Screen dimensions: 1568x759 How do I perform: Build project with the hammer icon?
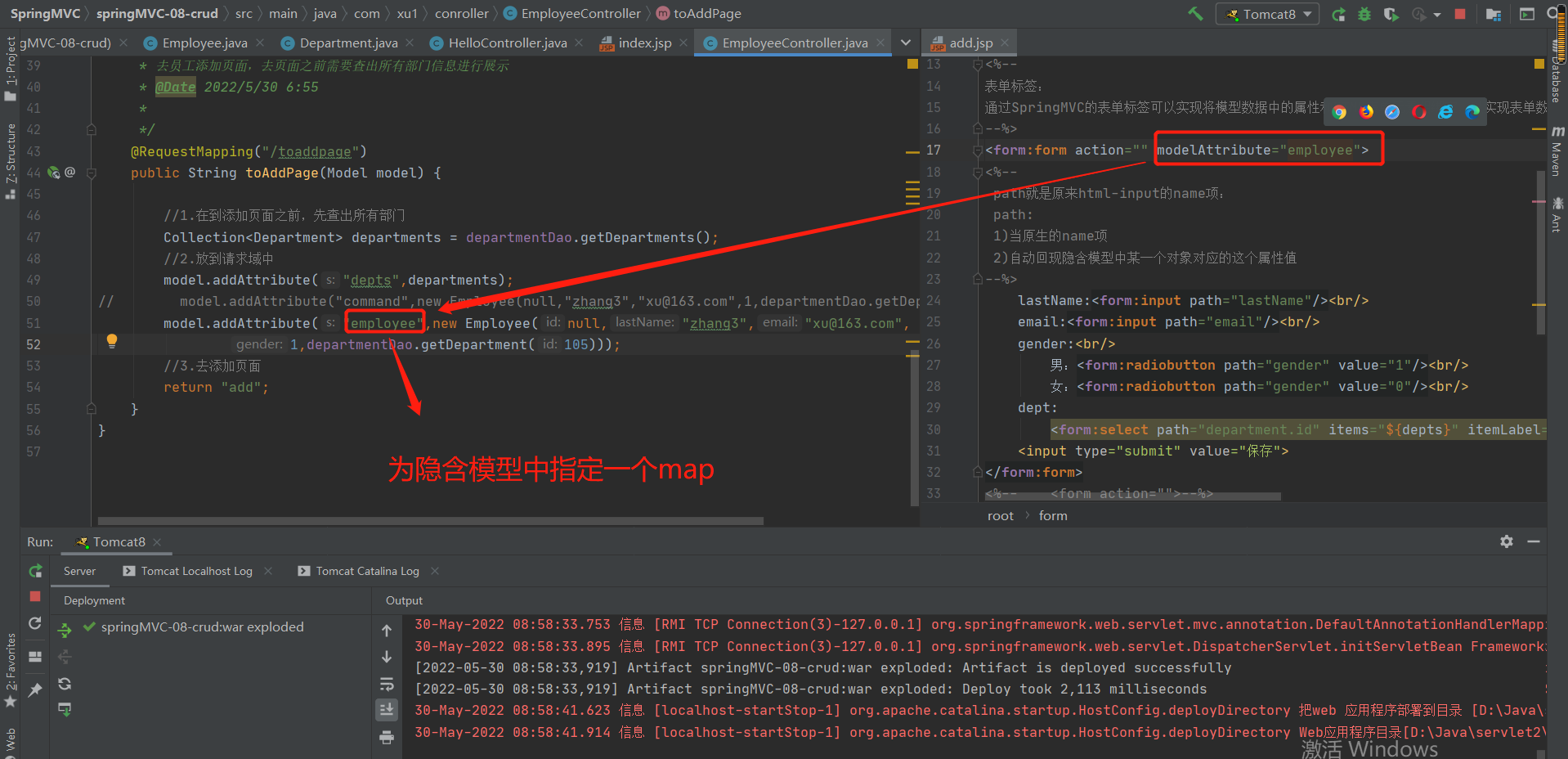(x=1195, y=14)
